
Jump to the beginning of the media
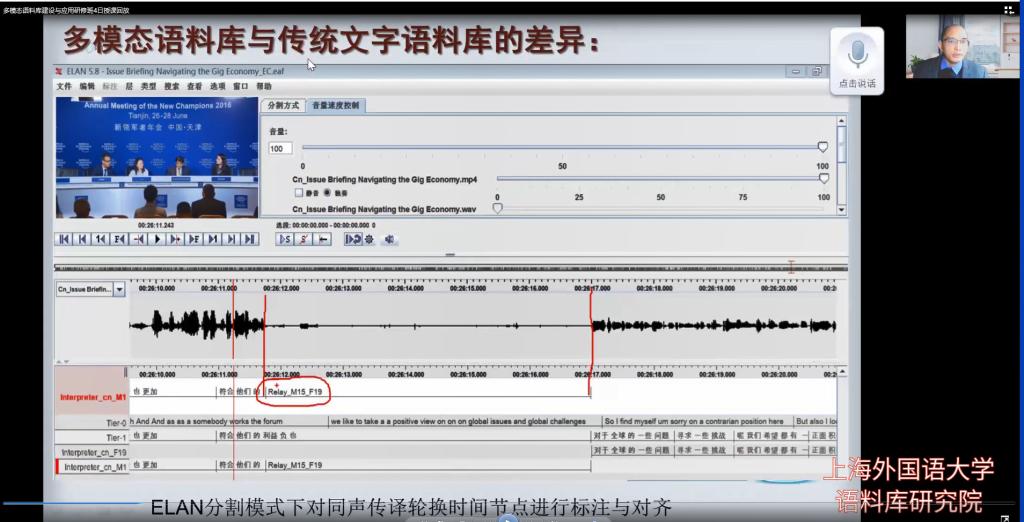coord(64,239)
